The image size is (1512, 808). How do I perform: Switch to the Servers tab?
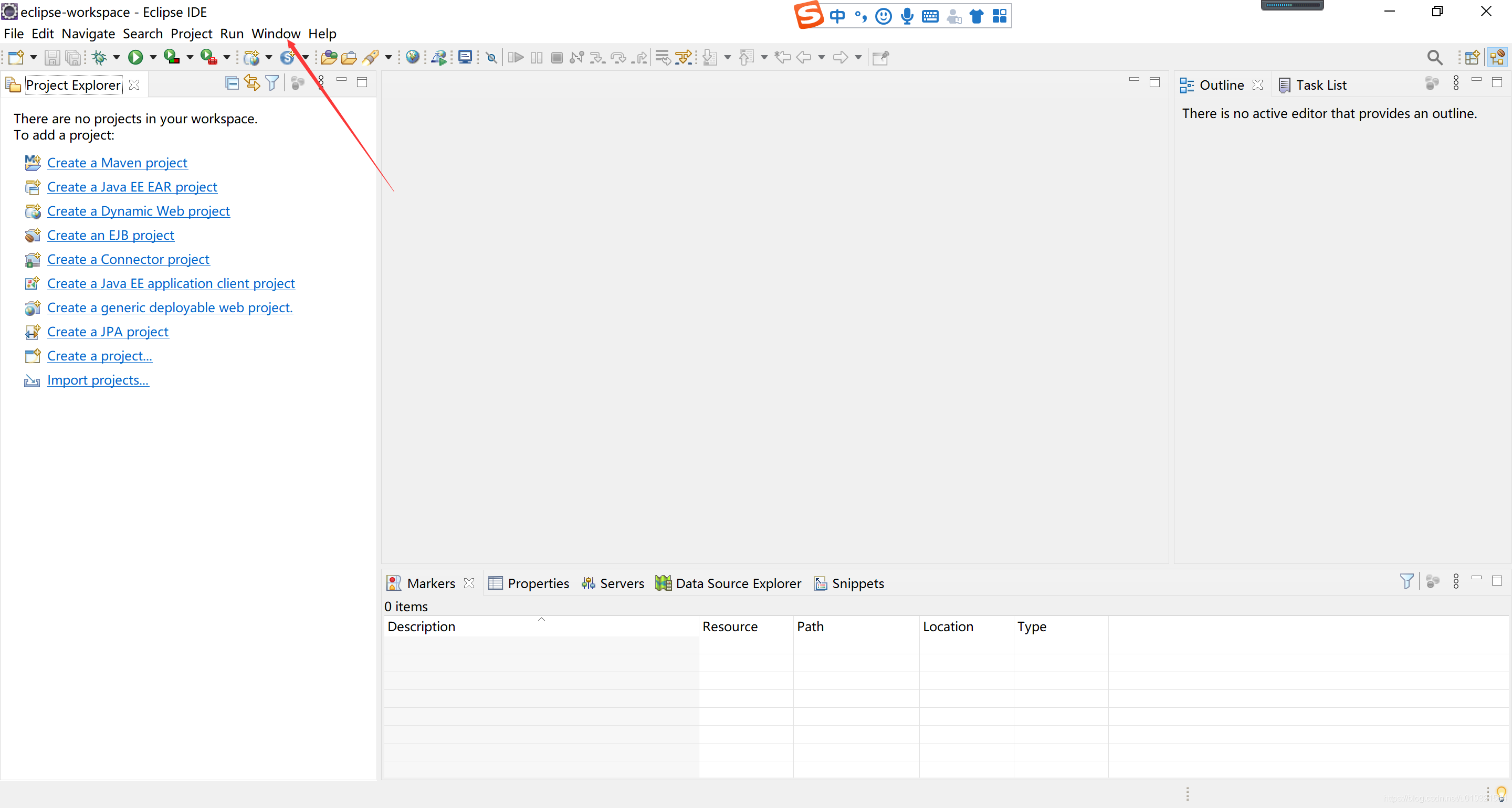pos(613,583)
